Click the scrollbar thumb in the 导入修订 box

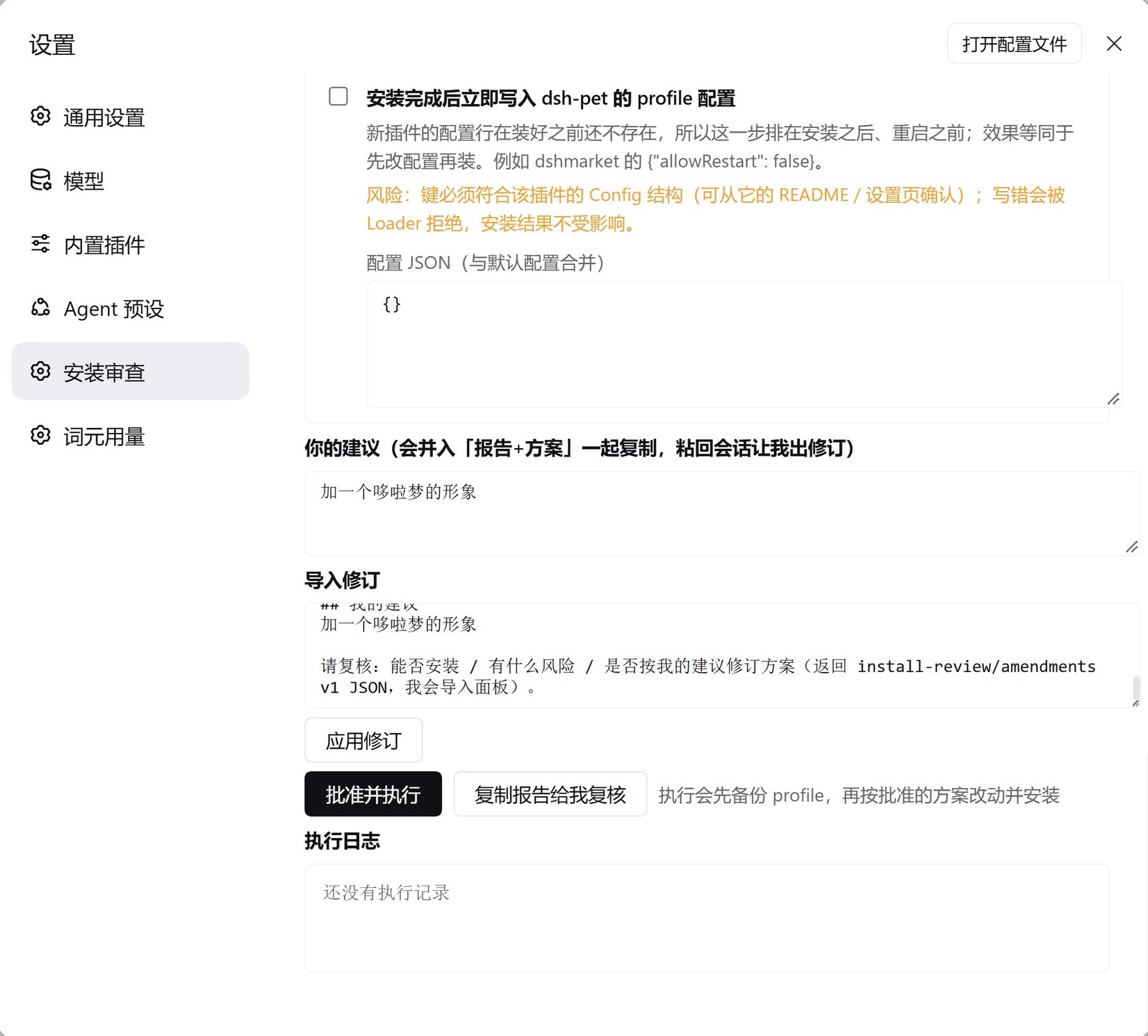[x=1136, y=687]
